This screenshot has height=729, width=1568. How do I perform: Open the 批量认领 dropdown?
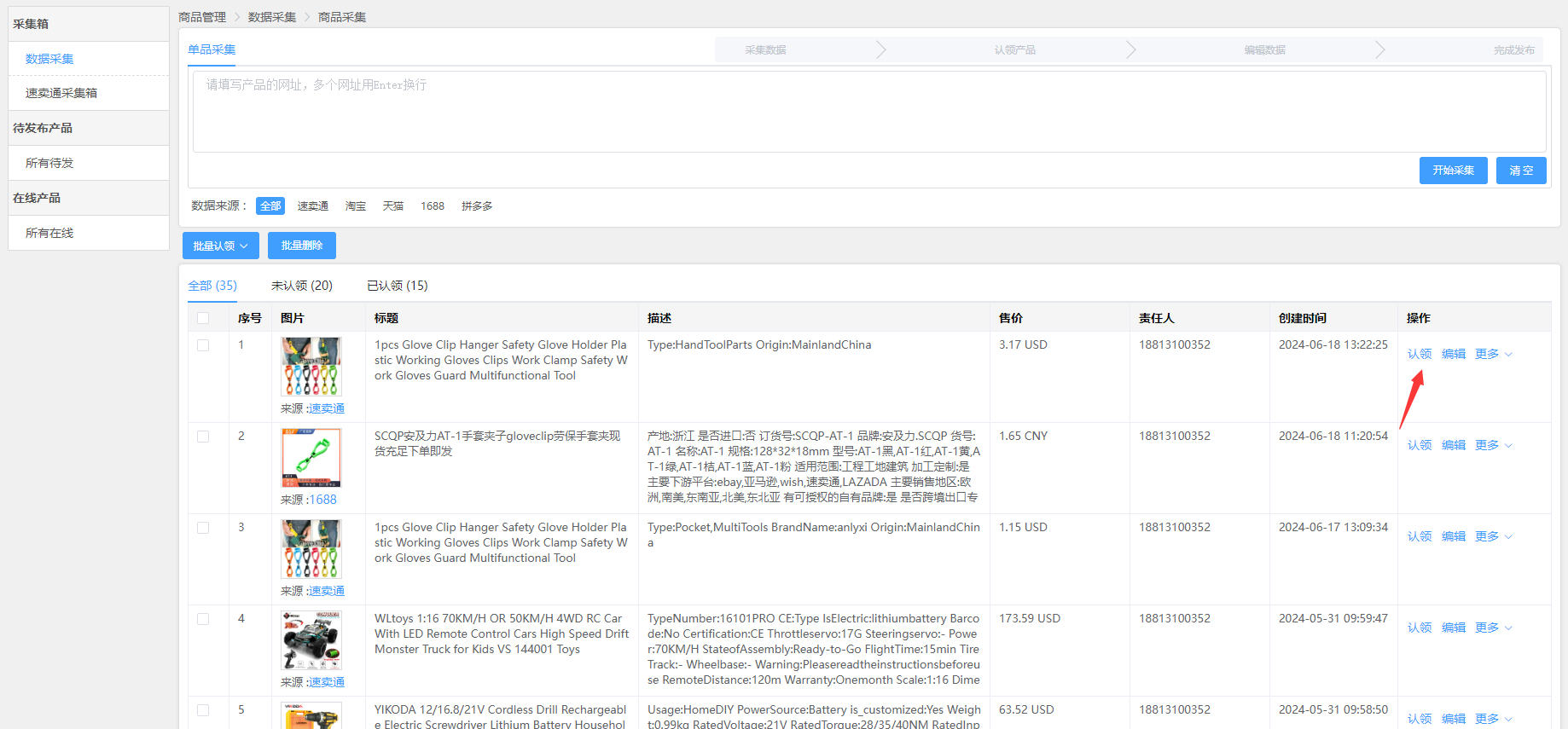(x=220, y=246)
